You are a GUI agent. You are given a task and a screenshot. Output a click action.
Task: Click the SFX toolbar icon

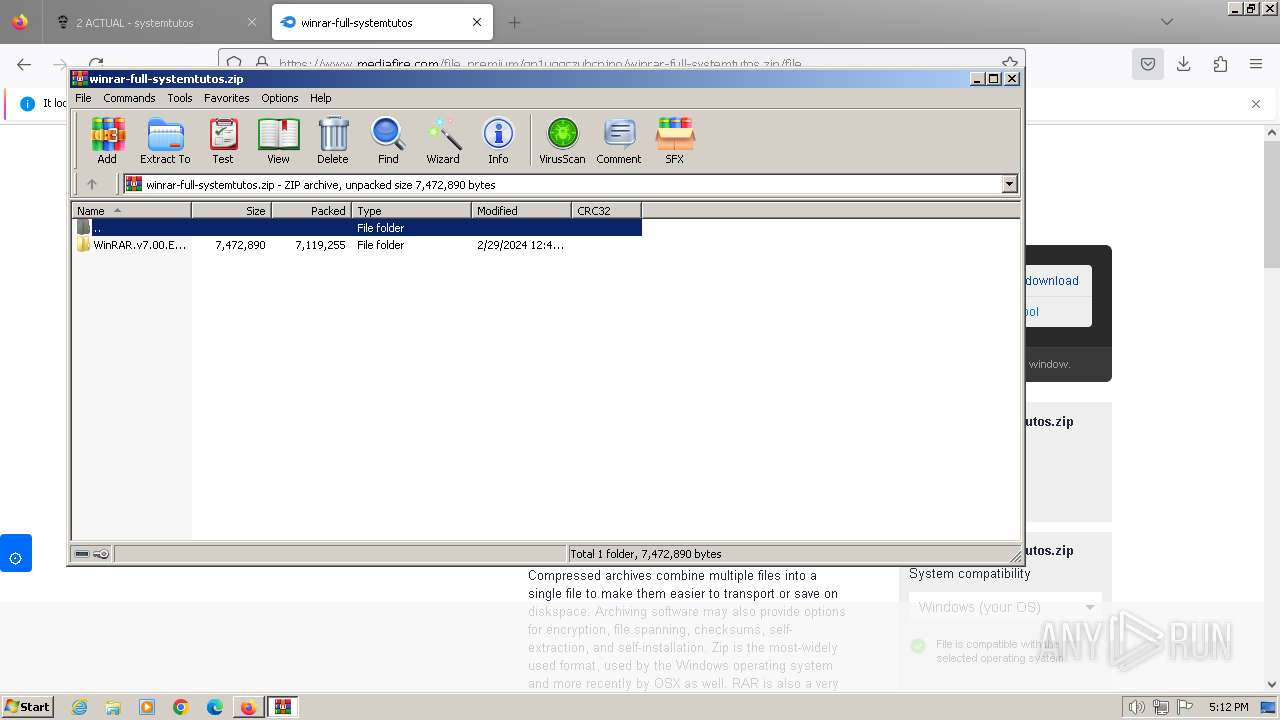[675, 140]
